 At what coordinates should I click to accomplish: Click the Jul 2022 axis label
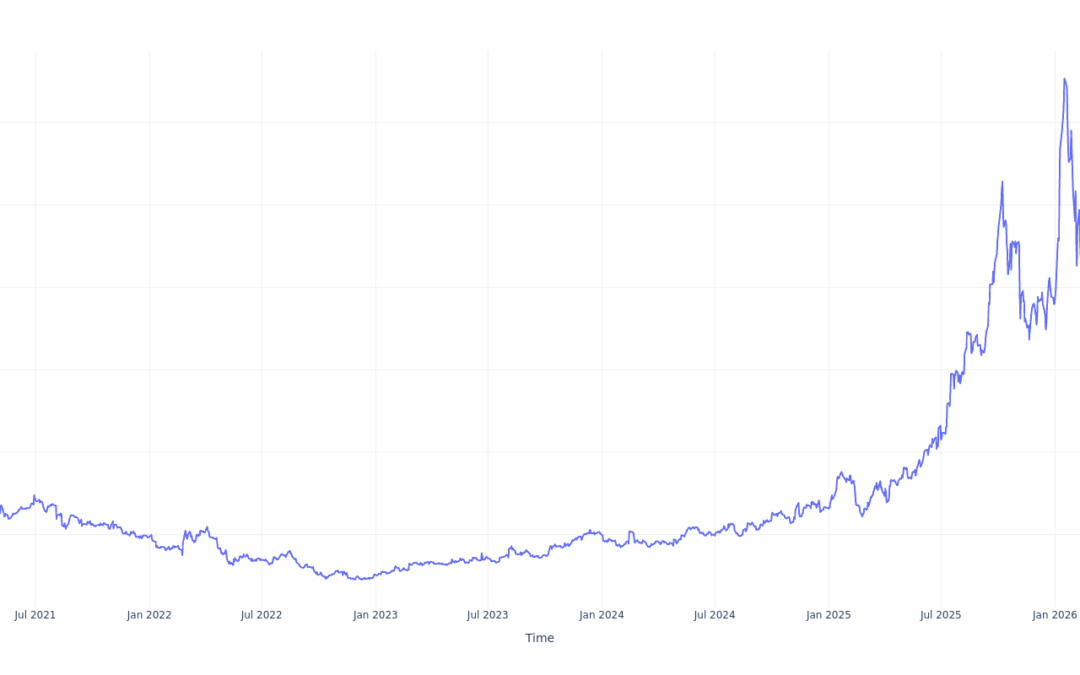coord(262,614)
